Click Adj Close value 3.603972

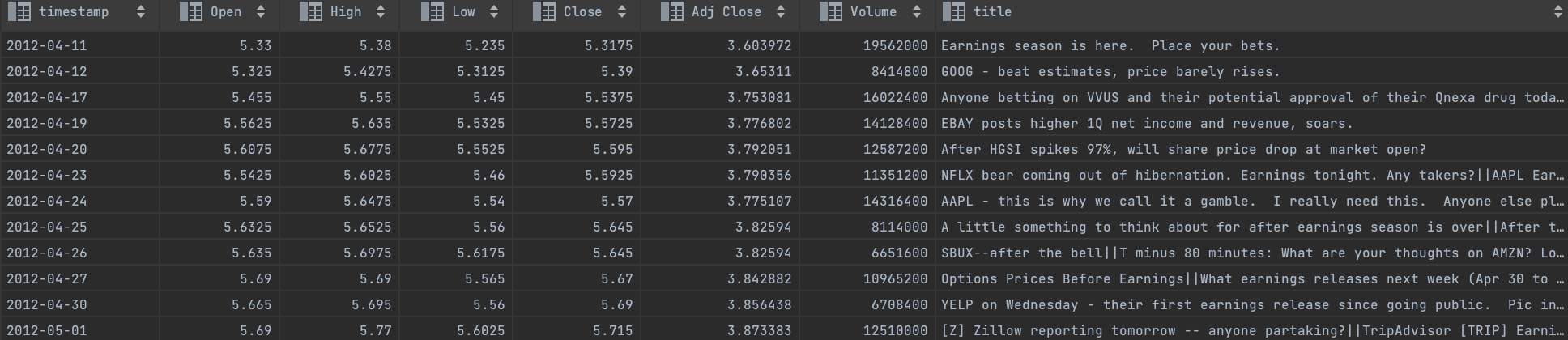tap(760, 46)
